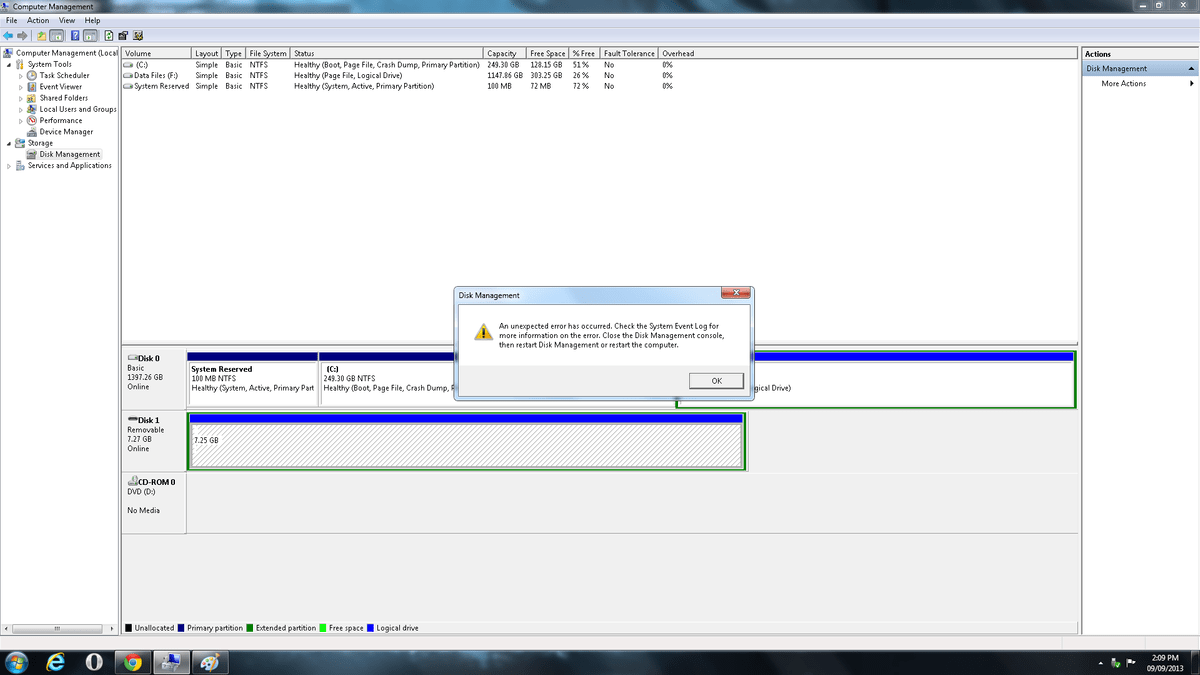
Task: Toggle the Show/Hide Console Tree toolbar icon
Action: click(57, 36)
